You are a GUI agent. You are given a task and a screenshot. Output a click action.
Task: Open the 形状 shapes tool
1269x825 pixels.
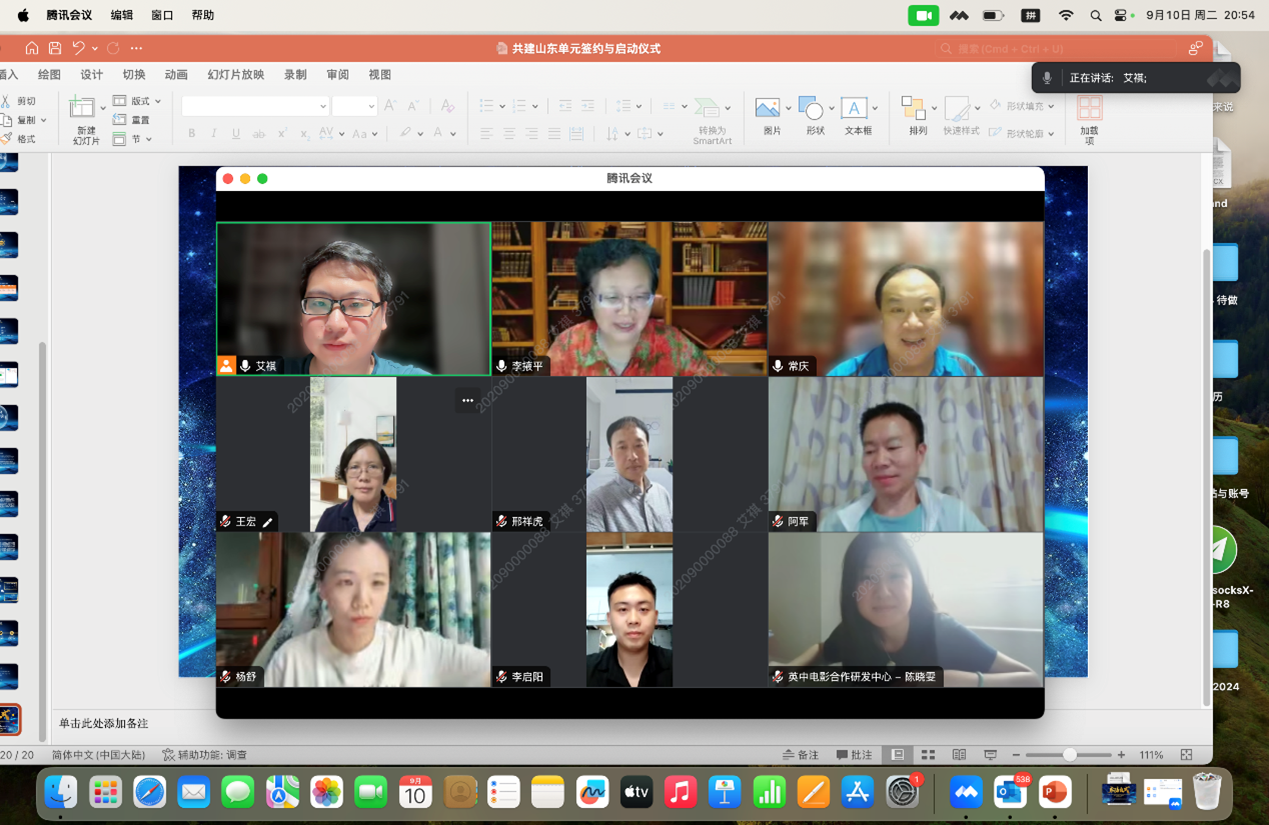pos(812,109)
